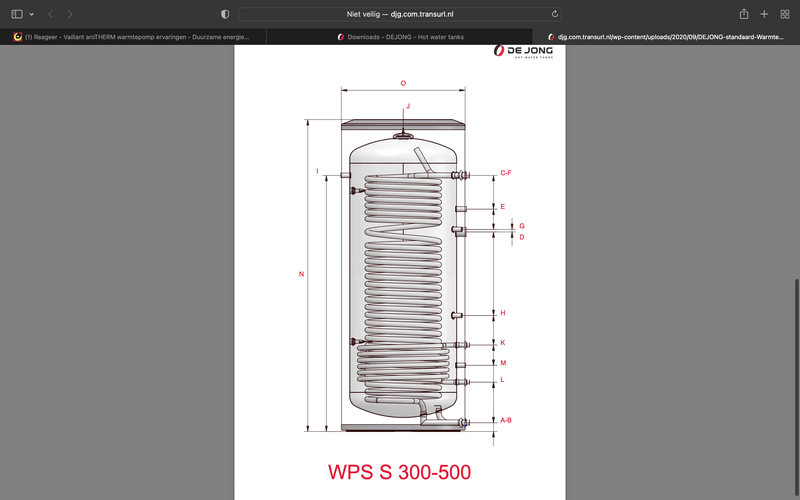Screen dimensions: 800x500
Task: Open the privacy report shield icon
Action: (225, 14)
